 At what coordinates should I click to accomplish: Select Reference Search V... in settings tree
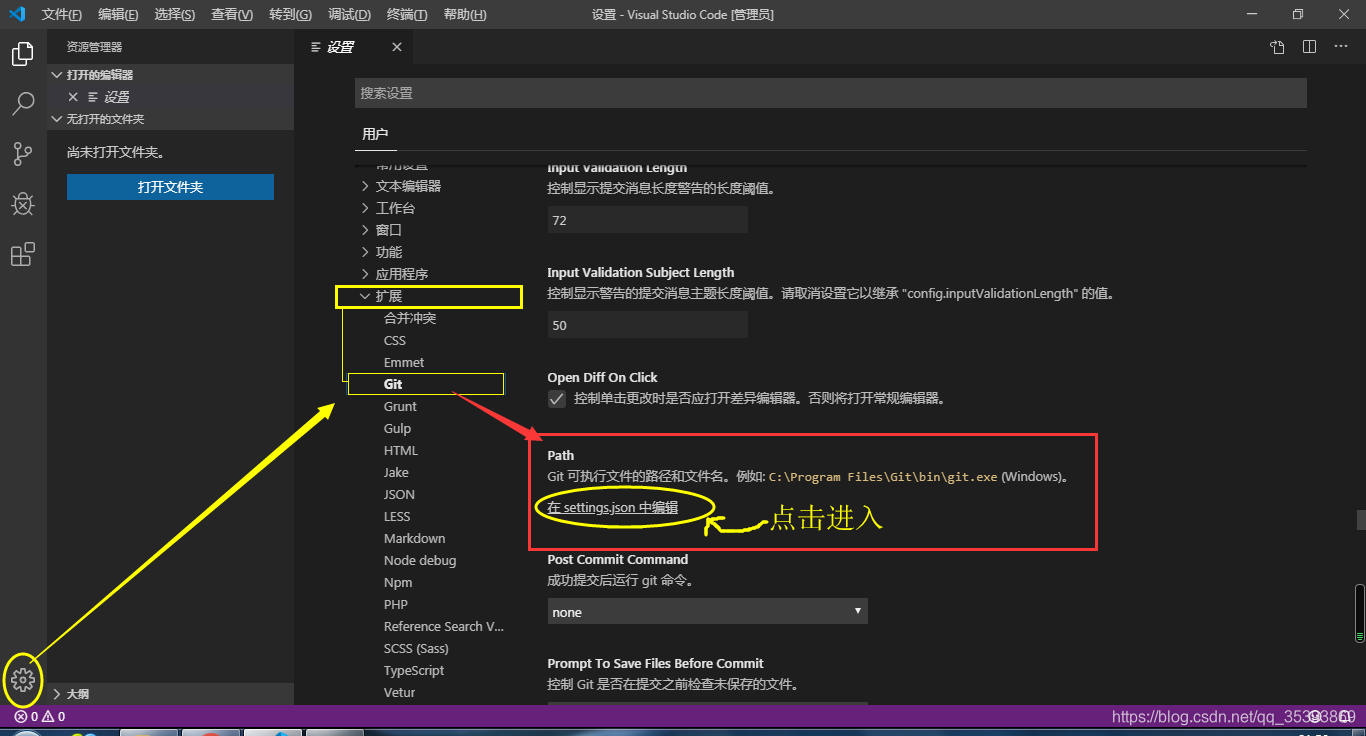point(444,626)
